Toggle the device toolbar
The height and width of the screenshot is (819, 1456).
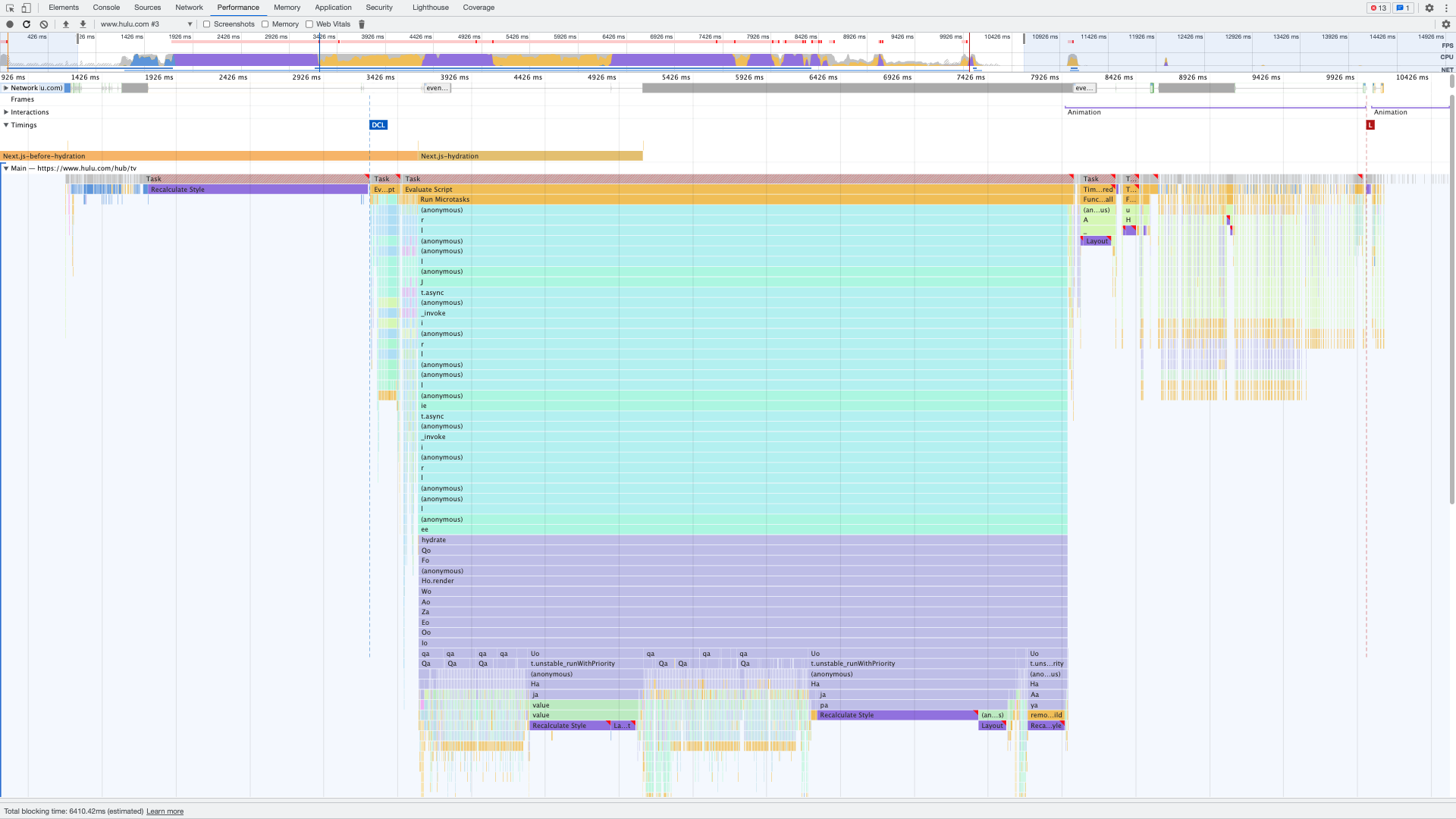click(26, 8)
